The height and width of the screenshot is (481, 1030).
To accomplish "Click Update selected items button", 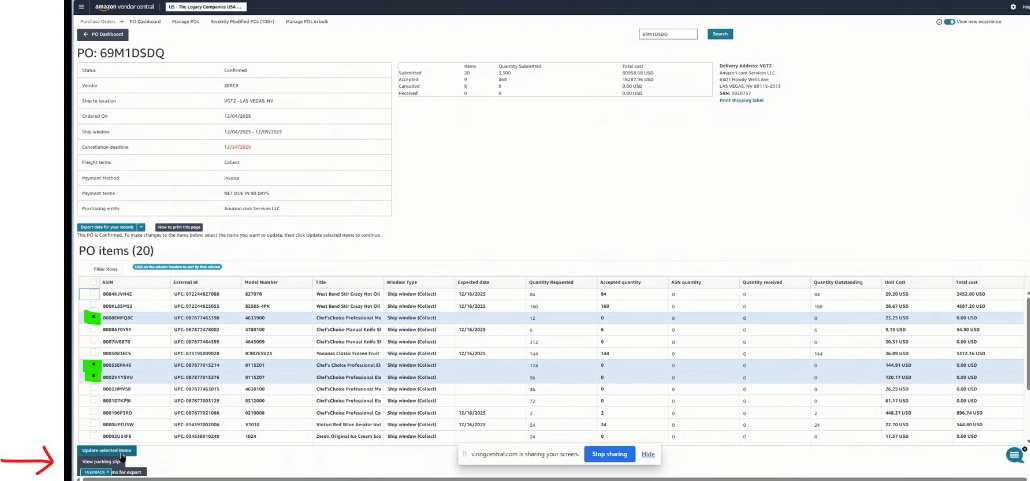I will point(106,451).
